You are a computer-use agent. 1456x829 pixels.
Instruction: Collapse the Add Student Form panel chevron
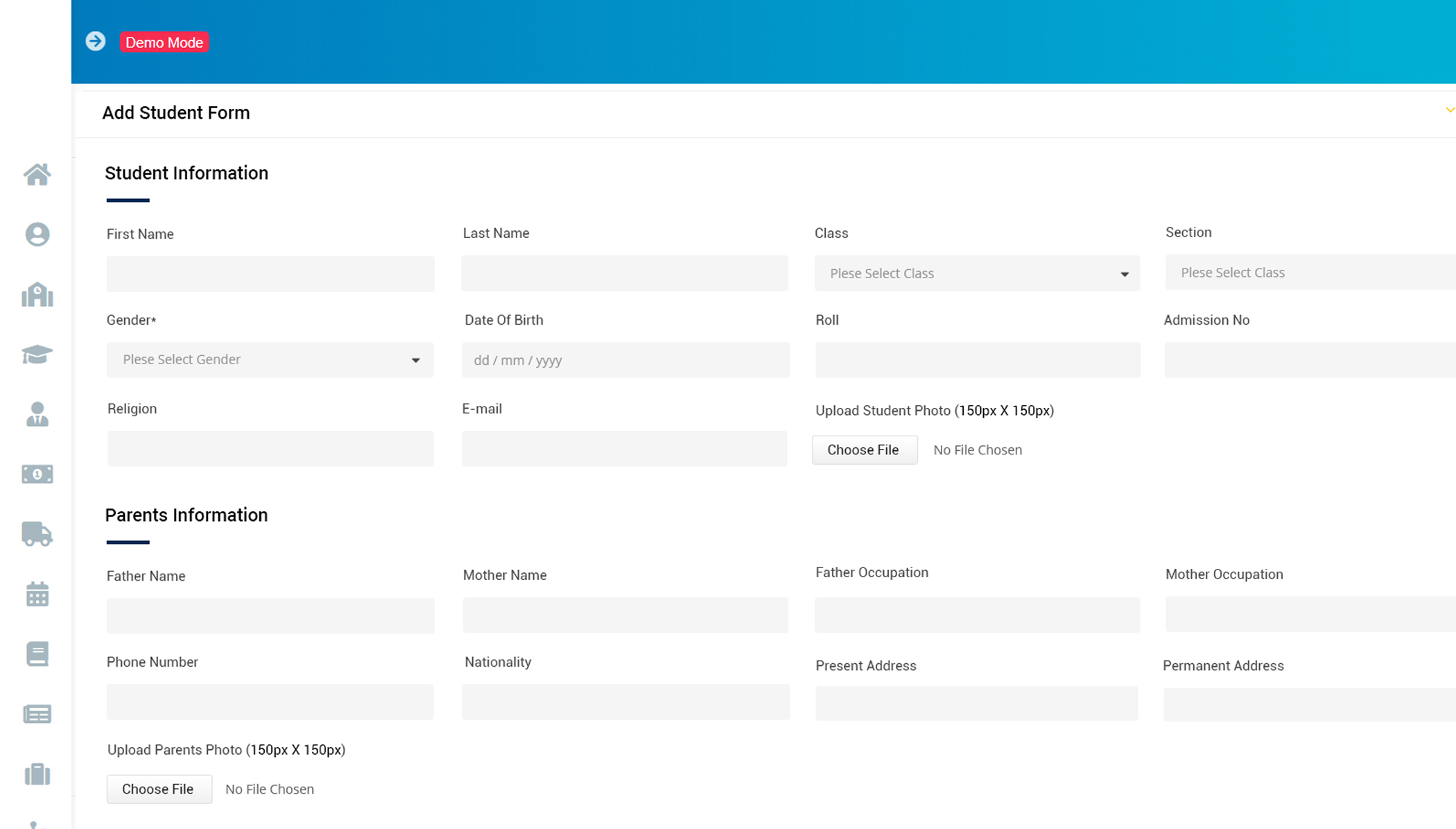click(x=1450, y=110)
